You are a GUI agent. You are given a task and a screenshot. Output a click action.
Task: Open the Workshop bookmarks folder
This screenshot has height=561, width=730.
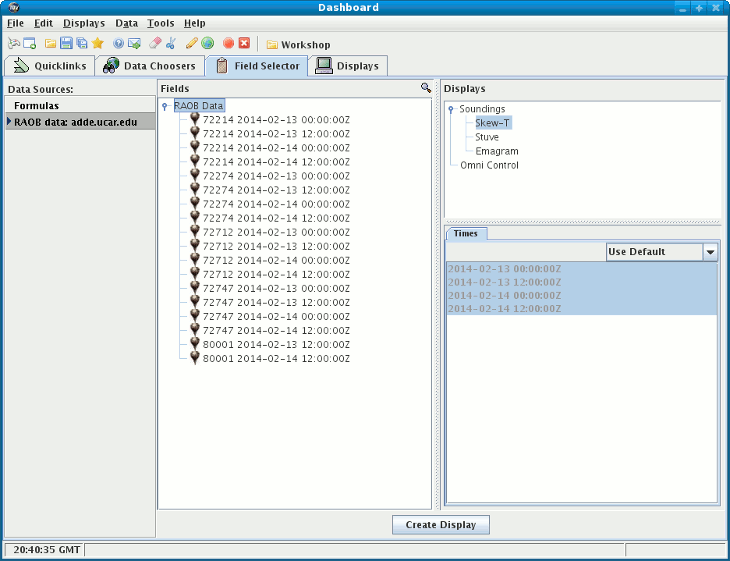tap(297, 45)
